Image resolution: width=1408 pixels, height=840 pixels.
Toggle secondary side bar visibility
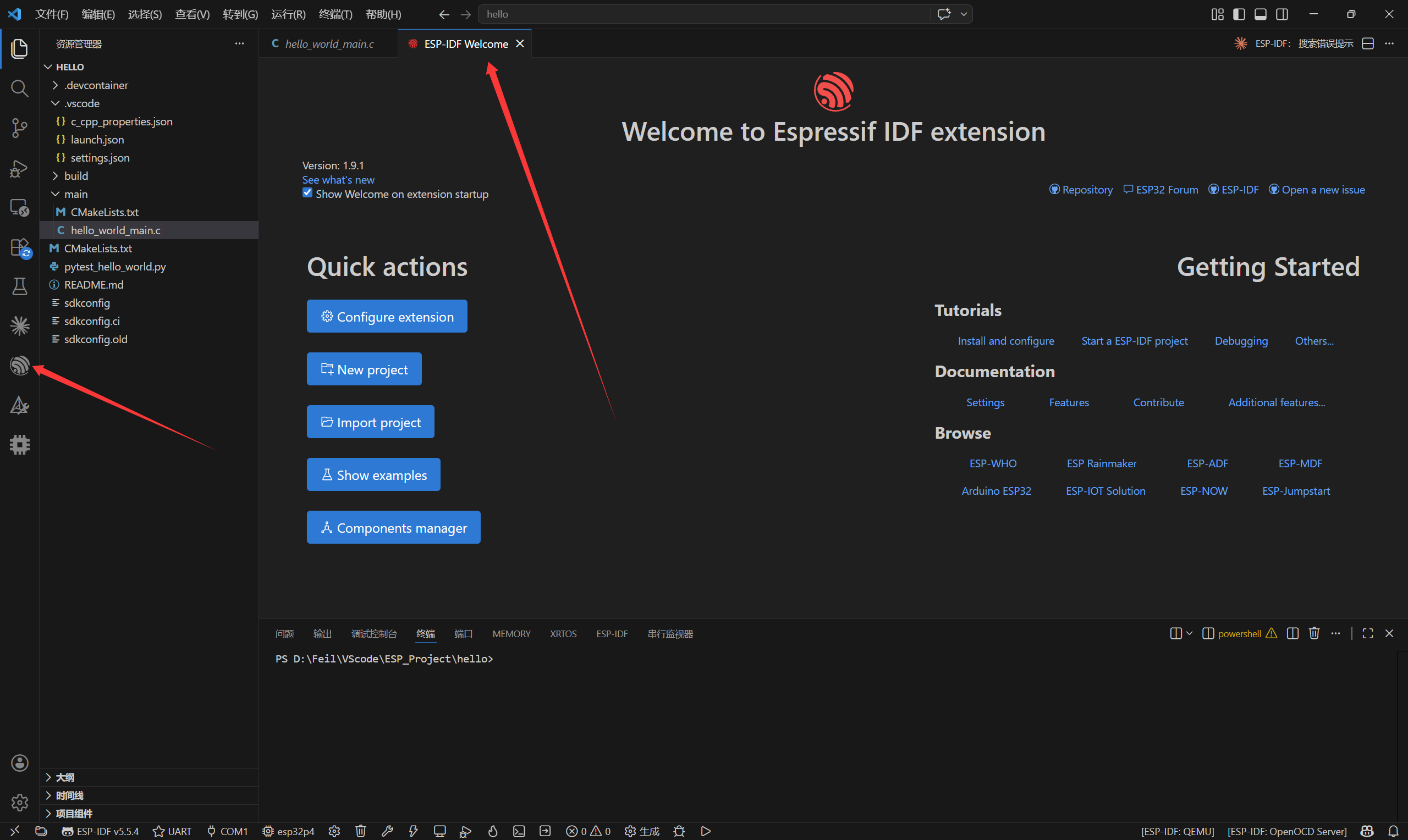coord(1282,14)
